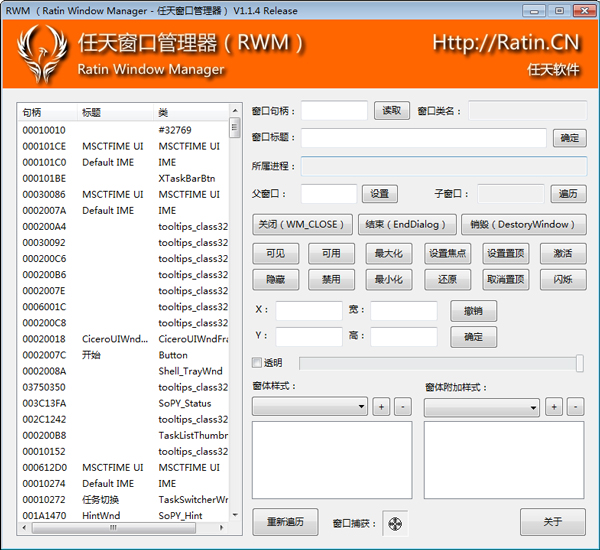Adjust the transparency slider handle
The height and width of the screenshot is (550, 600).
pyautogui.click(x=580, y=363)
